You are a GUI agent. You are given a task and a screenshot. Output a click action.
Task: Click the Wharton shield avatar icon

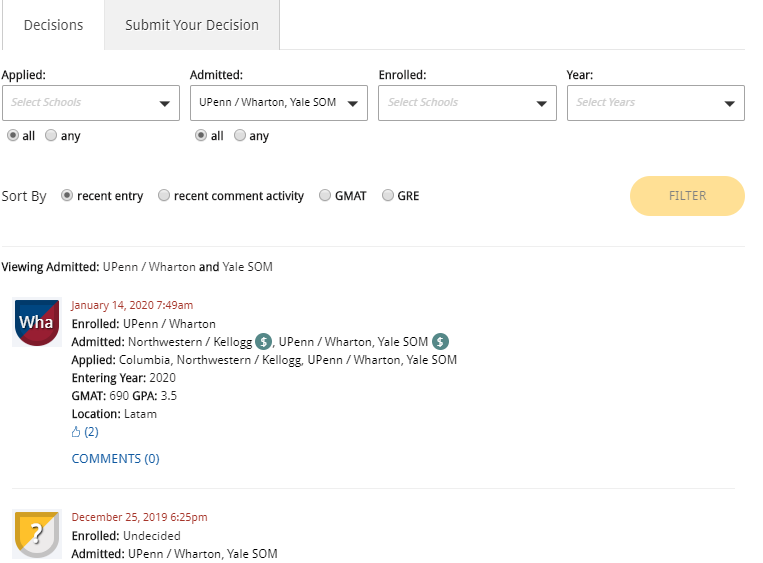click(x=37, y=322)
